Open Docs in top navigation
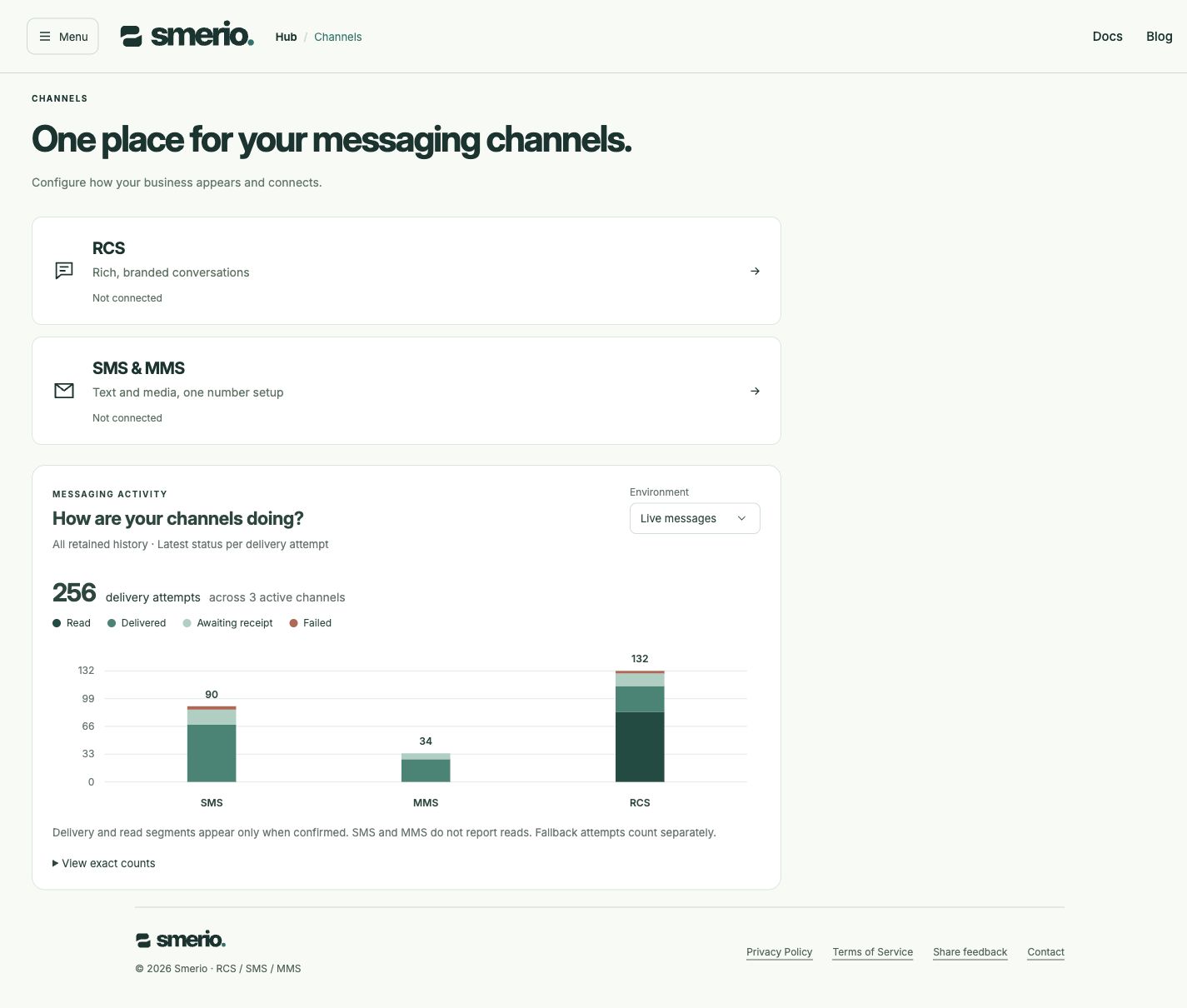This screenshot has width=1187, height=1008. [x=1107, y=36]
